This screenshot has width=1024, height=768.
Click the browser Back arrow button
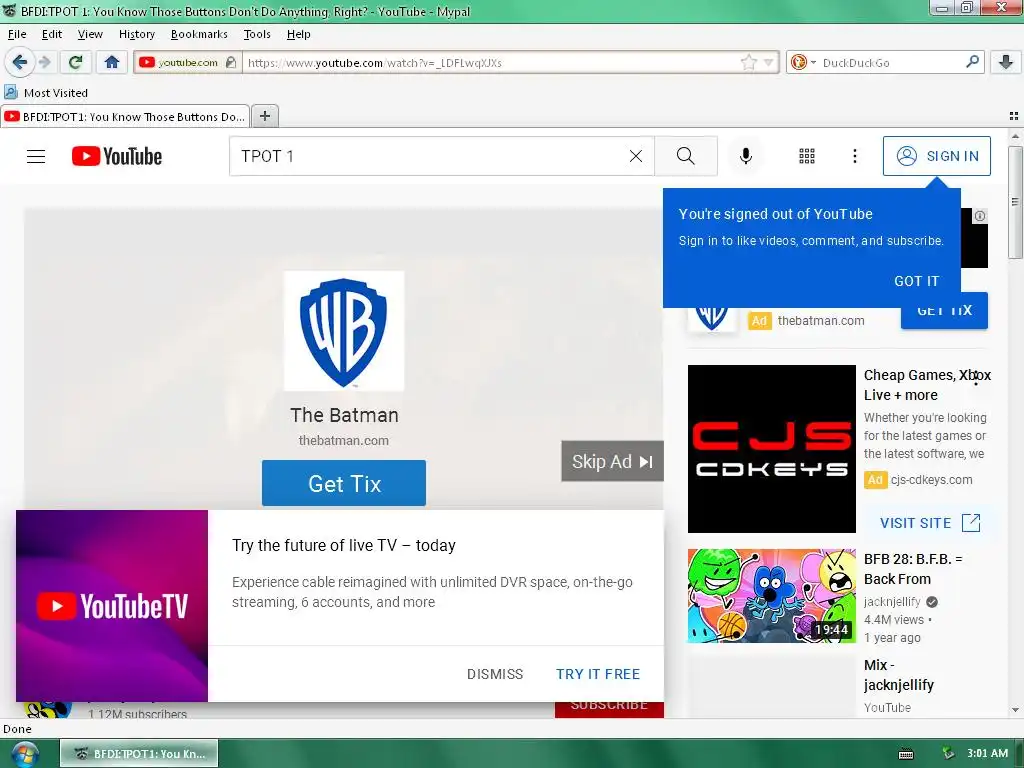[x=19, y=63]
